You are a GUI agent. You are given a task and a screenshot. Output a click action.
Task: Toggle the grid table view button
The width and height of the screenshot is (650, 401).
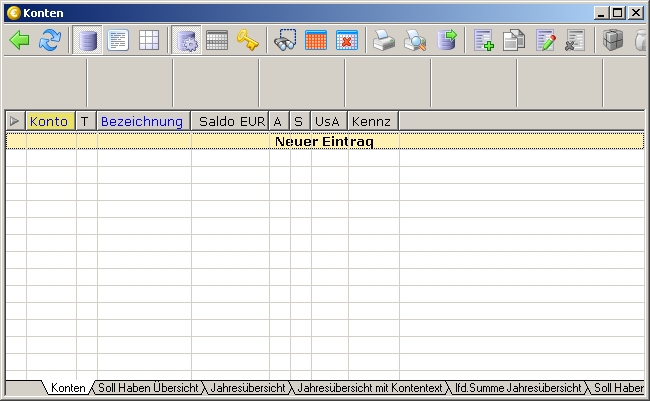click(149, 40)
